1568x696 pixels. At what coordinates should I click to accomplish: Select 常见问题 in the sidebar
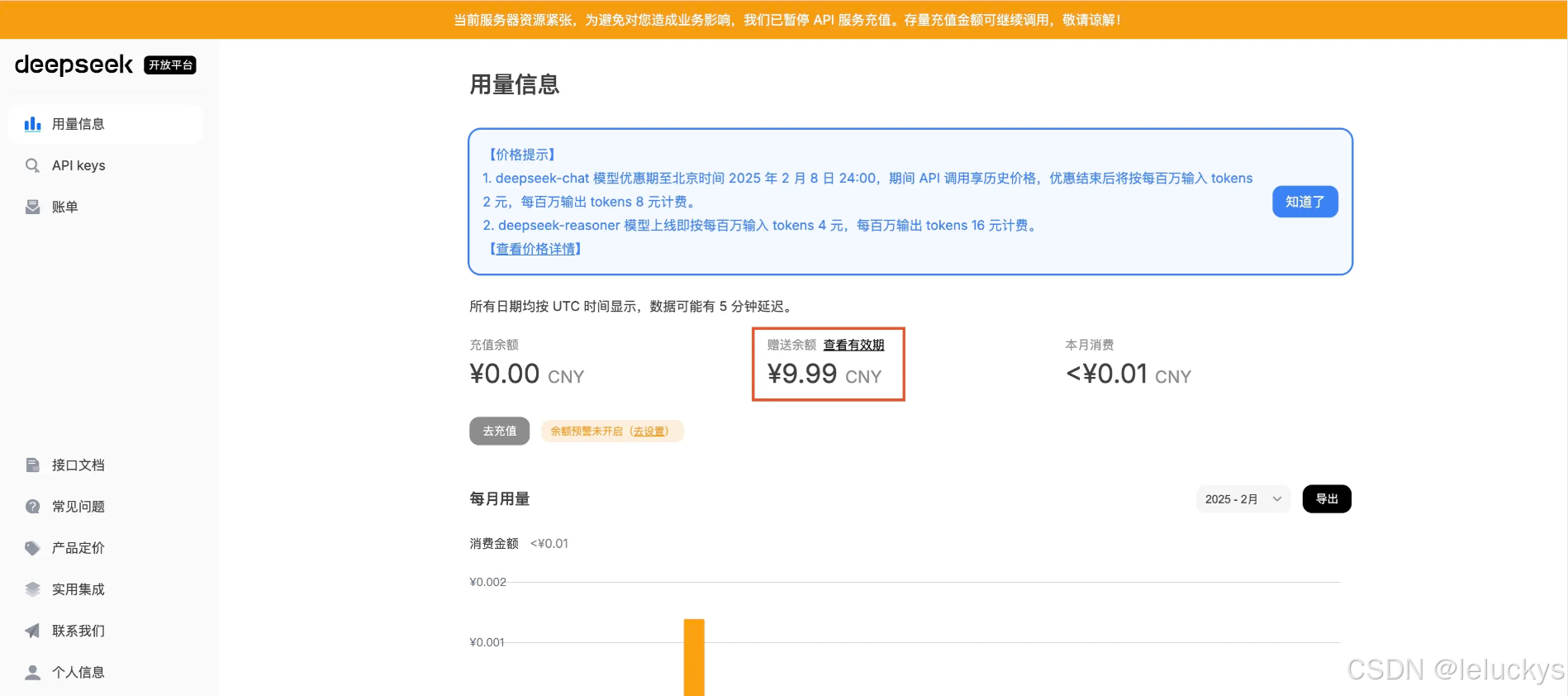point(106,506)
